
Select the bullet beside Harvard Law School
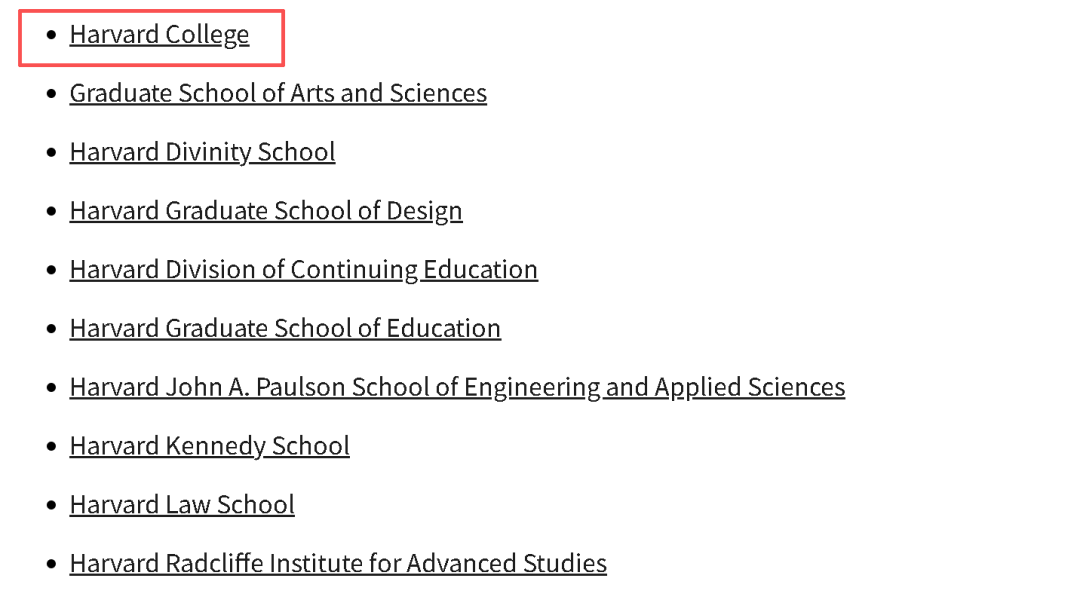pos(52,505)
